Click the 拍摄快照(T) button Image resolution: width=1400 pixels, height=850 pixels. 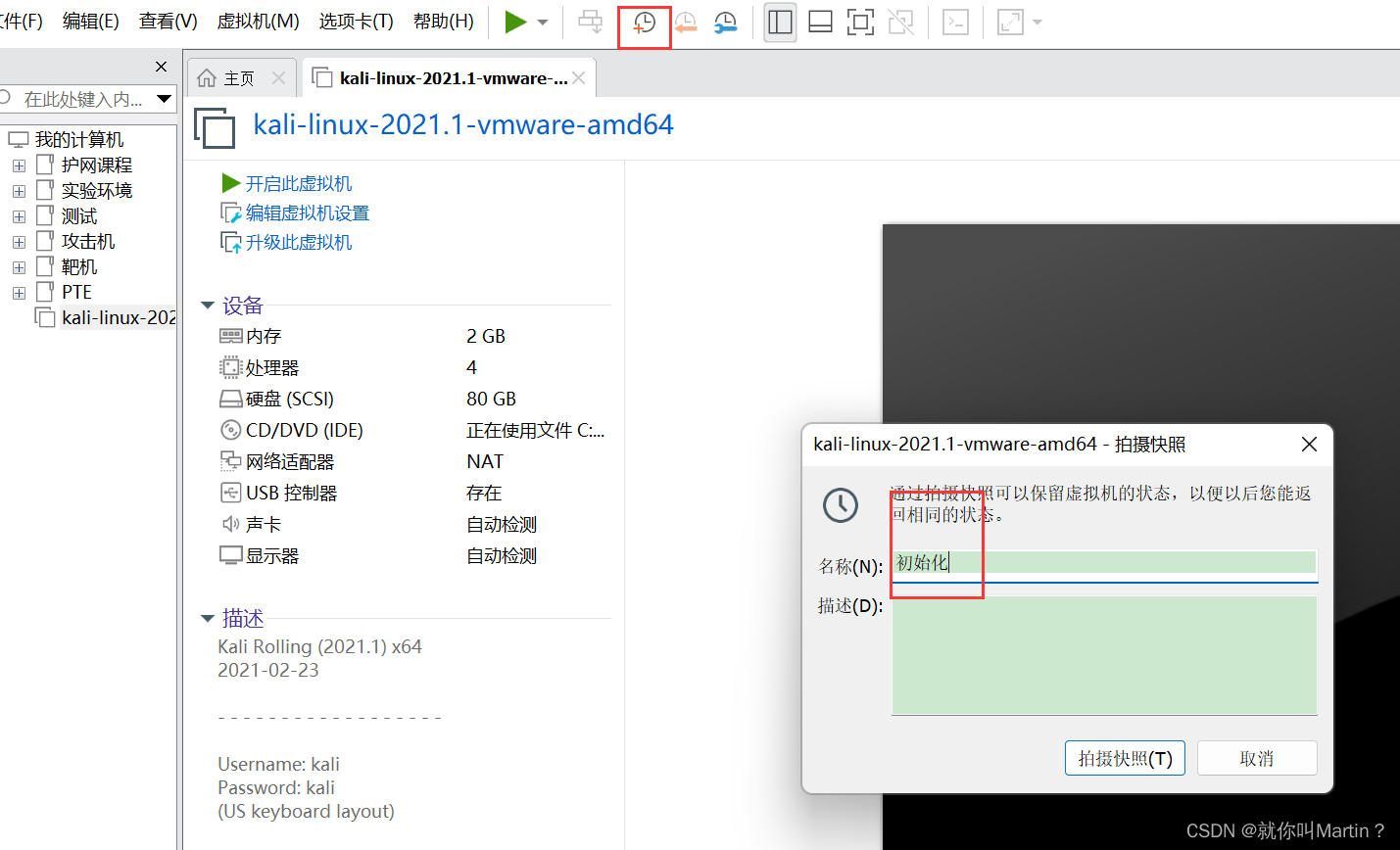[x=1125, y=758]
